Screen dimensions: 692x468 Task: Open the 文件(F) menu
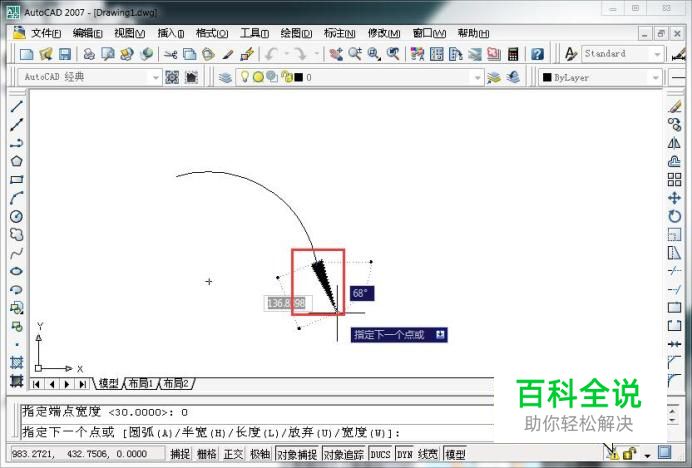pyautogui.click(x=46, y=33)
